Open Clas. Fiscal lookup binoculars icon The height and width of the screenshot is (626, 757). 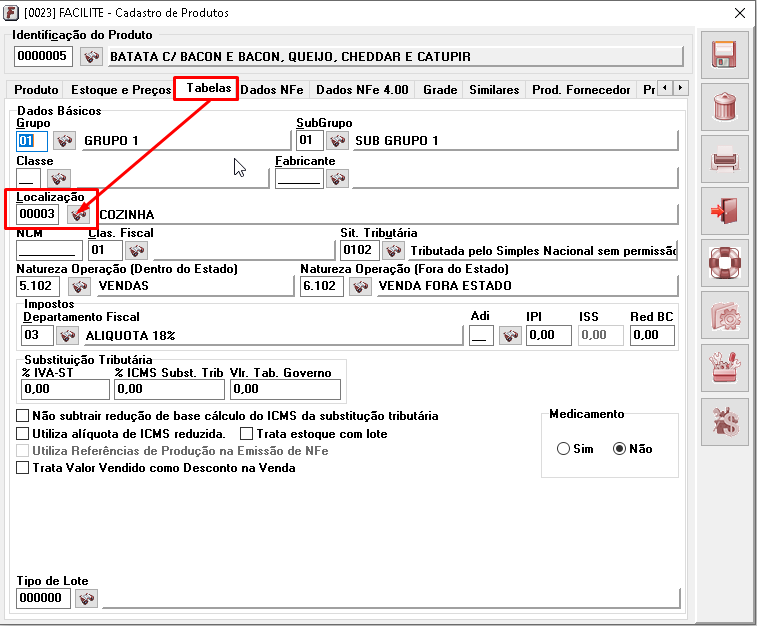[137, 250]
